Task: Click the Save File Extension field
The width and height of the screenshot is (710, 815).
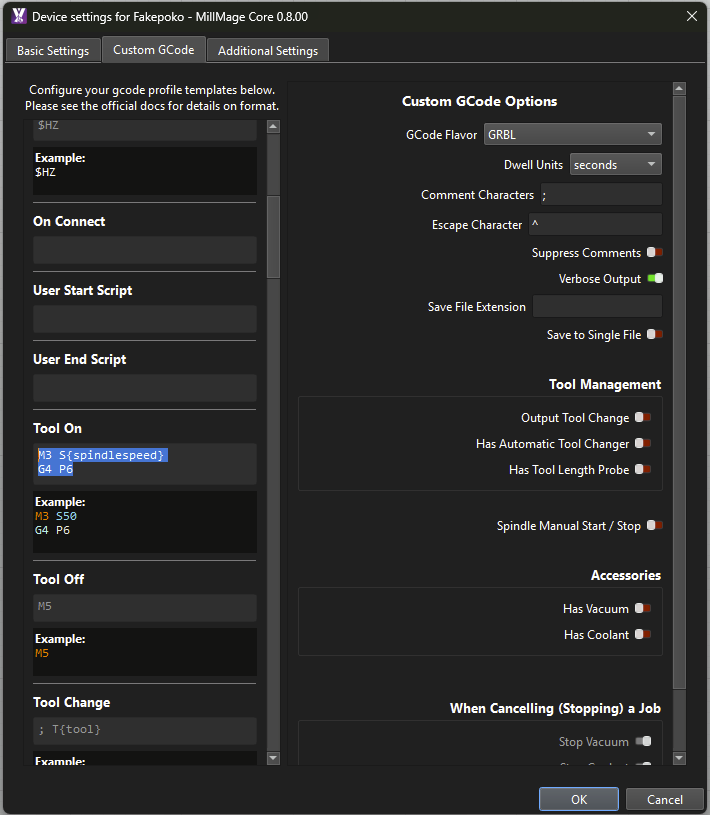Action: click(x=597, y=307)
